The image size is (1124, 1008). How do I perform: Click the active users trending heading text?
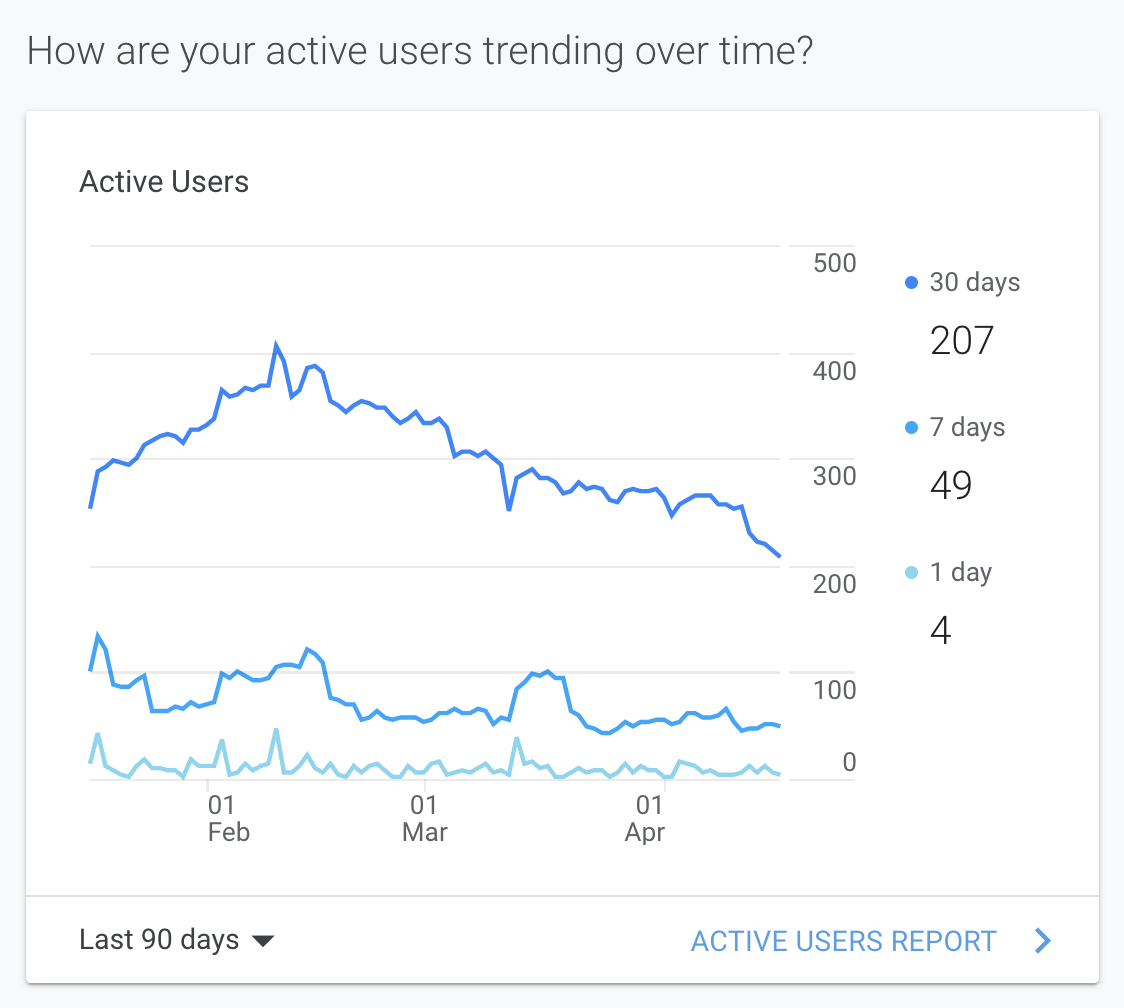tap(420, 50)
